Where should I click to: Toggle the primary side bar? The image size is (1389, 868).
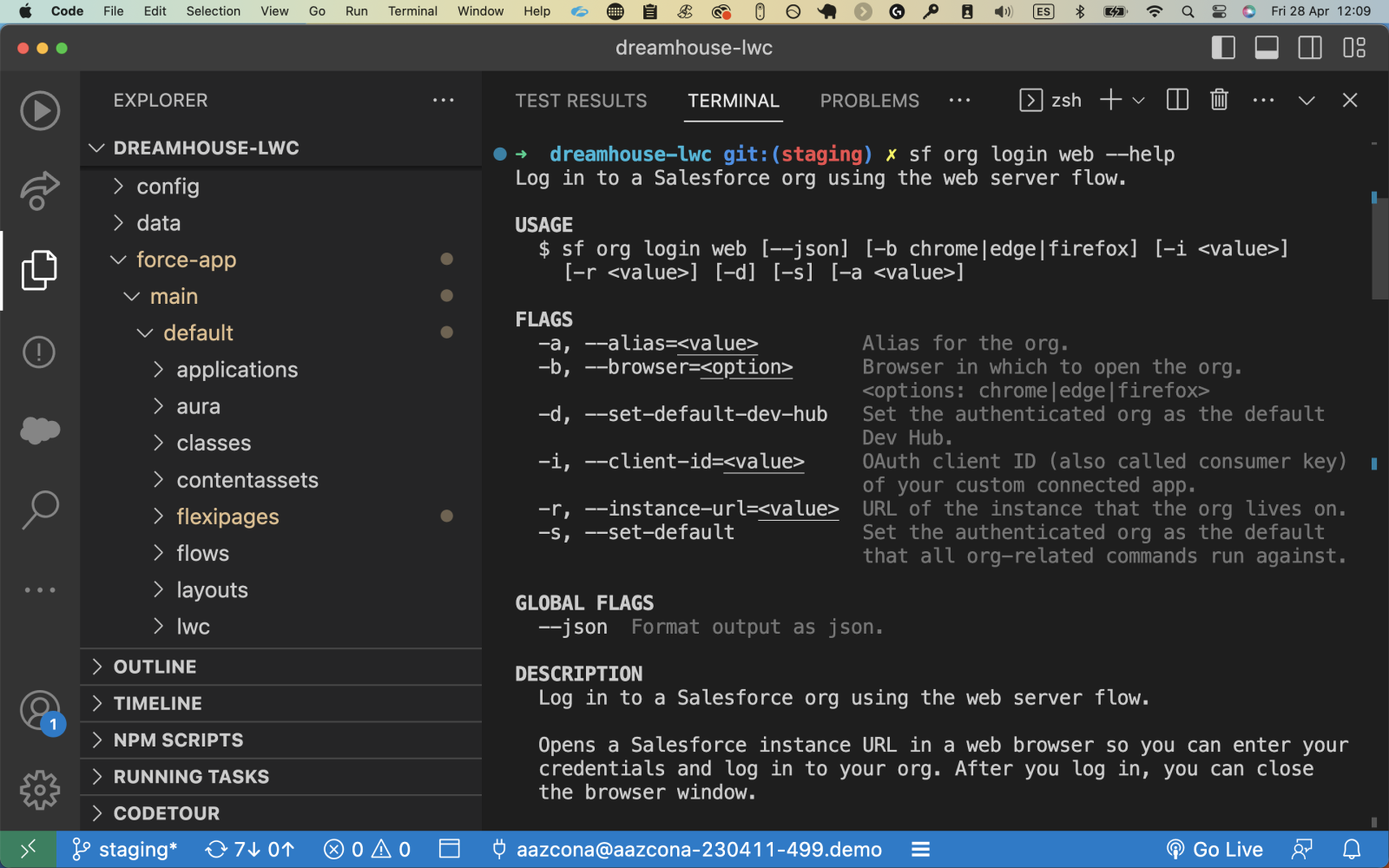(x=1223, y=48)
